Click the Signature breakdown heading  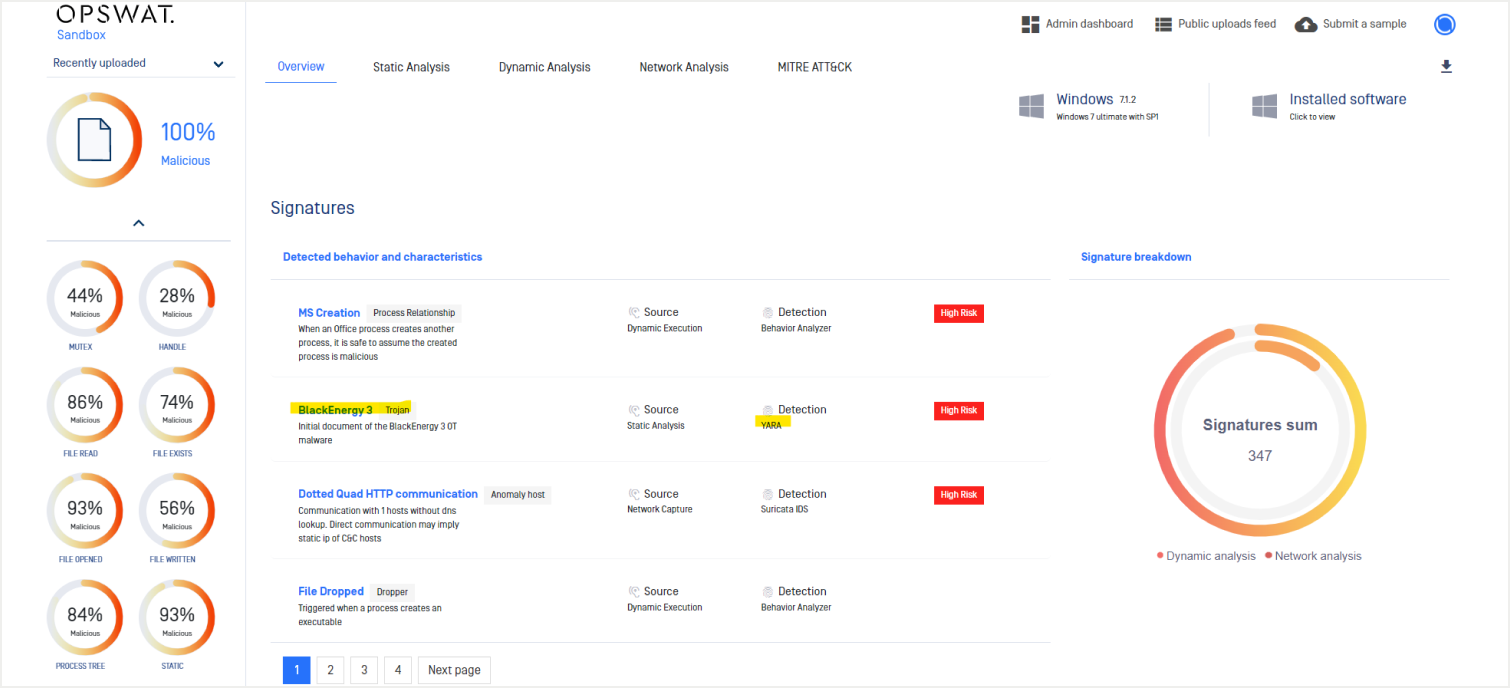[1136, 257]
